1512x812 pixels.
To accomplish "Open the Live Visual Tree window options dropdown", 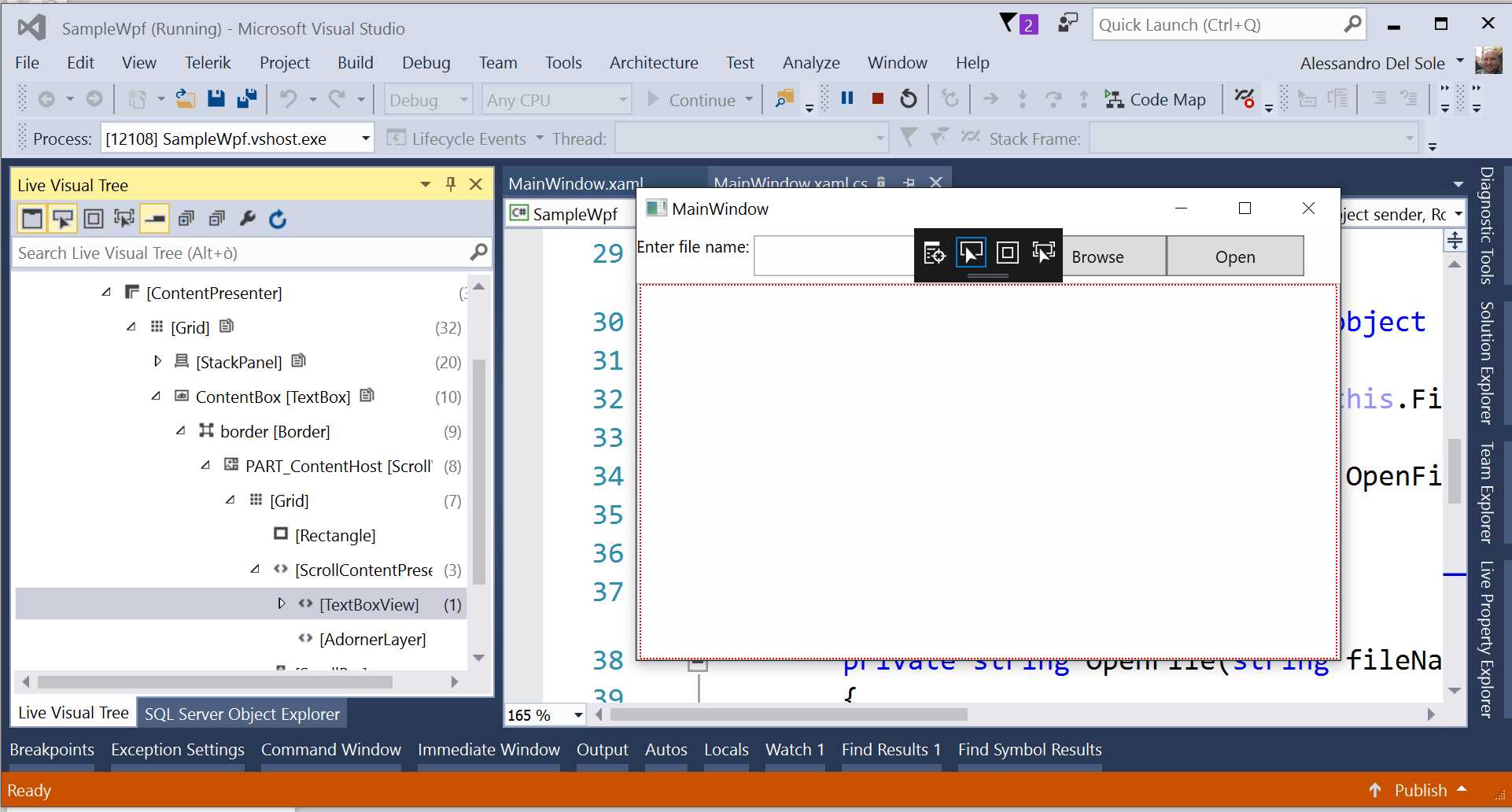I will pyautogui.click(x=426, y=184).
